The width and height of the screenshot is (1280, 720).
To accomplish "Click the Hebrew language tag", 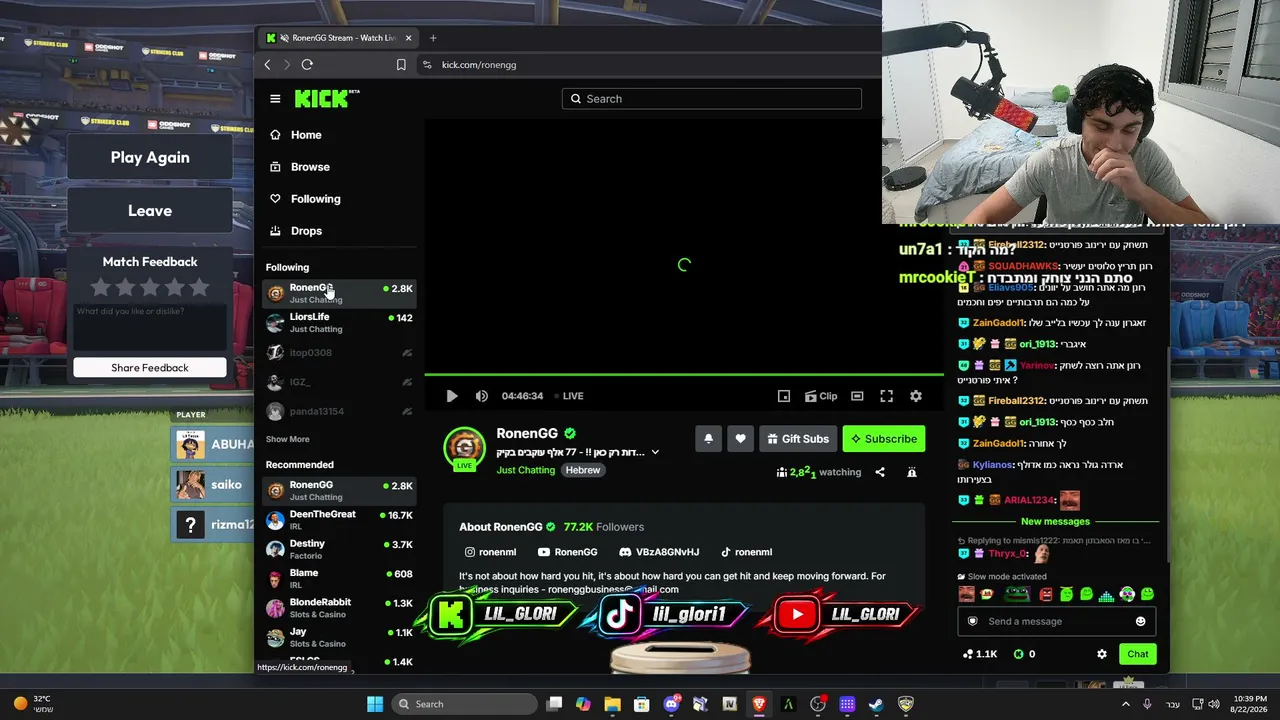I will [x=583, y=470].
